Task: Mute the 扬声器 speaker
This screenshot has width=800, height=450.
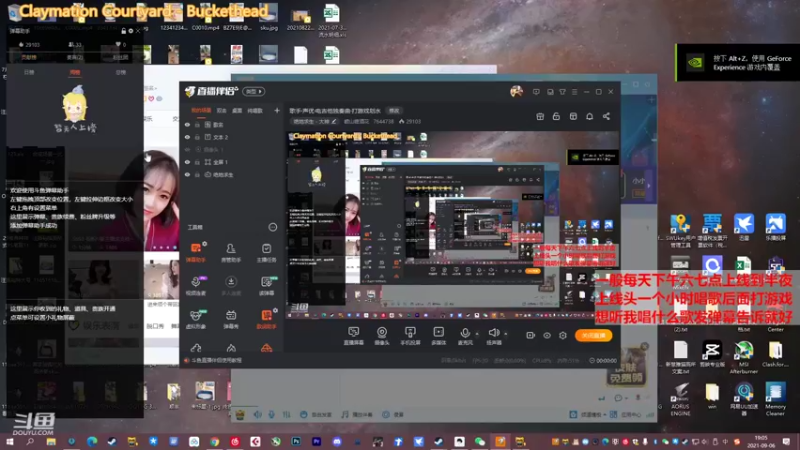Action: [x=493, y=336]
